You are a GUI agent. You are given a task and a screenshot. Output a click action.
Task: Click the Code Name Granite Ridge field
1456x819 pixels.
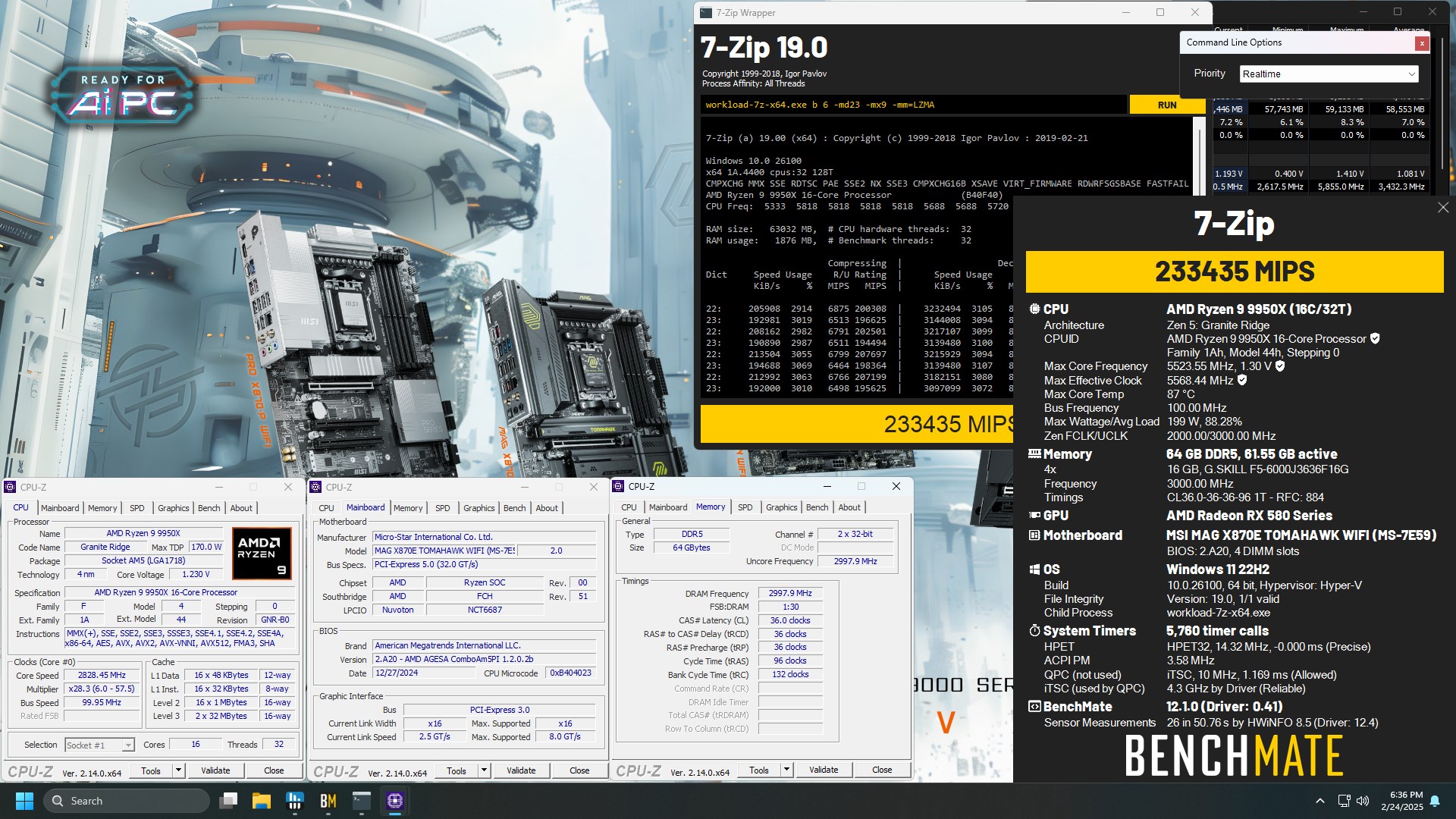(x=105, y=547)
